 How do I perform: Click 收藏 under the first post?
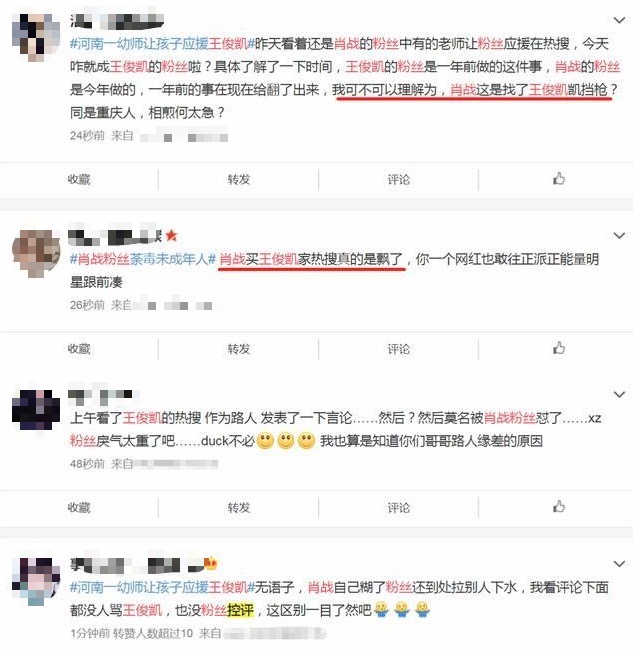point(79,179)
